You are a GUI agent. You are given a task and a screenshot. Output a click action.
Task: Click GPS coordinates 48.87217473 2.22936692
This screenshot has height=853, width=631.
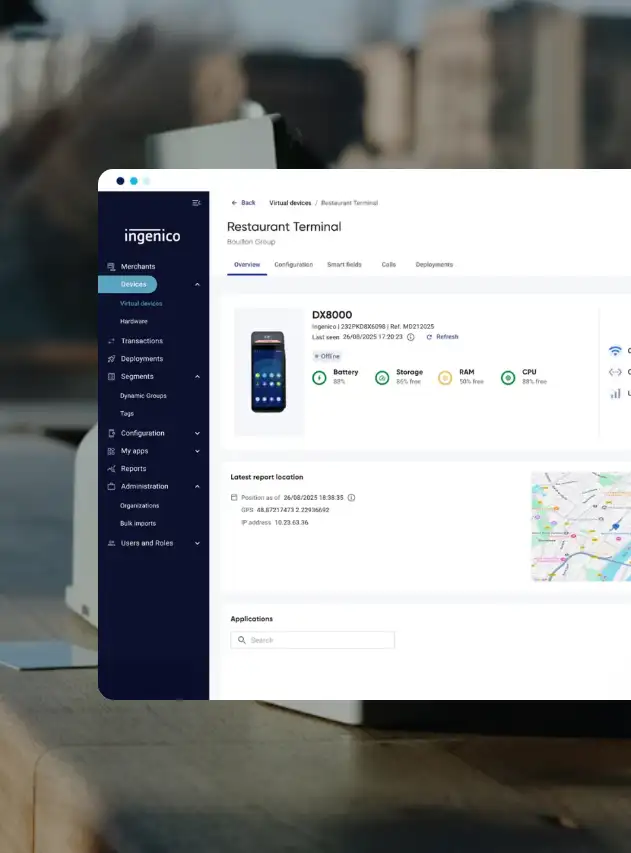pyautogui.click(x=293, y=510)
